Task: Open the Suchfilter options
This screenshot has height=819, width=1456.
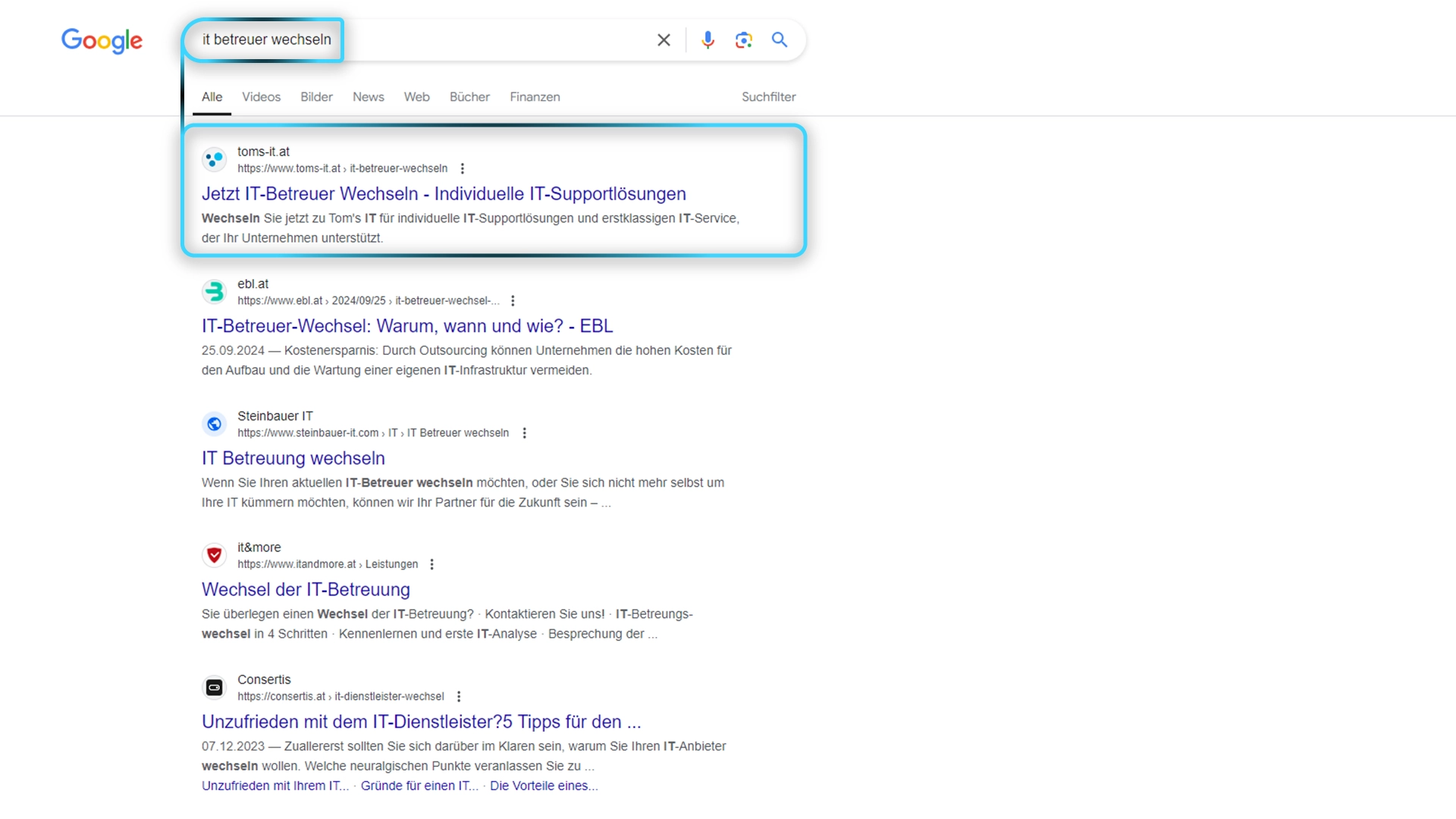Action: coord(768,97)
